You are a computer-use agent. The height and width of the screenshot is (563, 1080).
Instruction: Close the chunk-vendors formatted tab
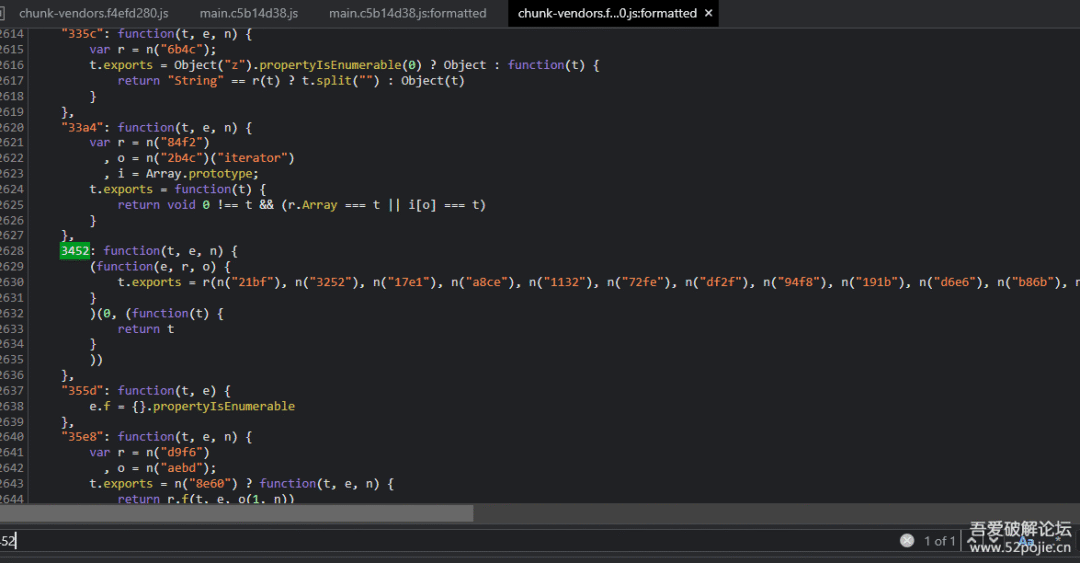(x=709, y=13)
